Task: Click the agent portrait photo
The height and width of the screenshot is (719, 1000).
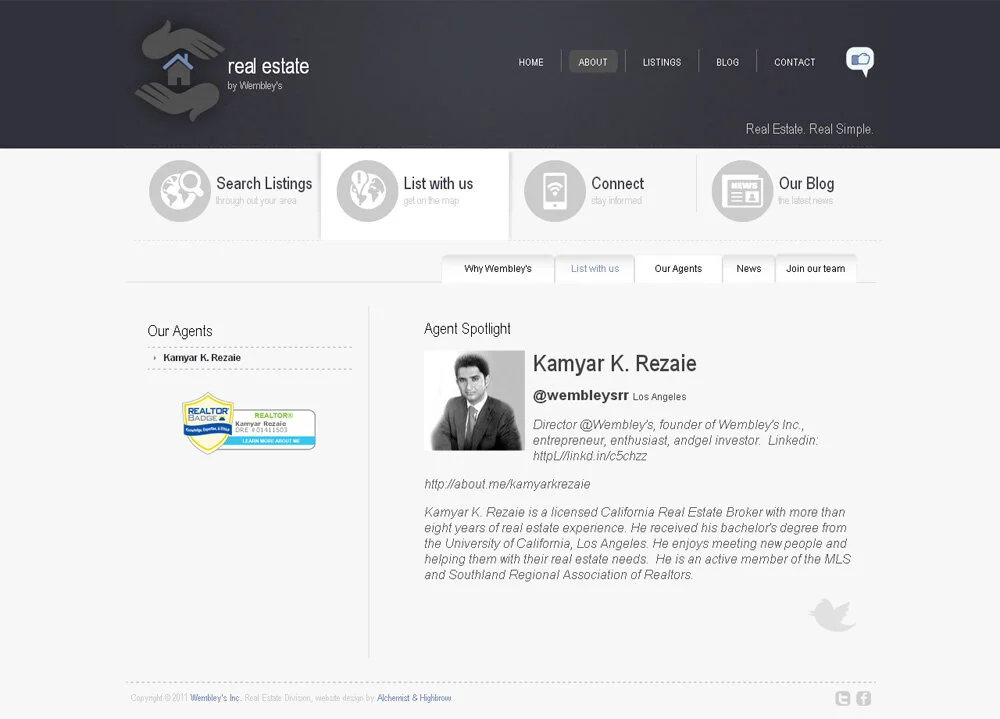Action: pyautogui.click(x=474, y=401)
